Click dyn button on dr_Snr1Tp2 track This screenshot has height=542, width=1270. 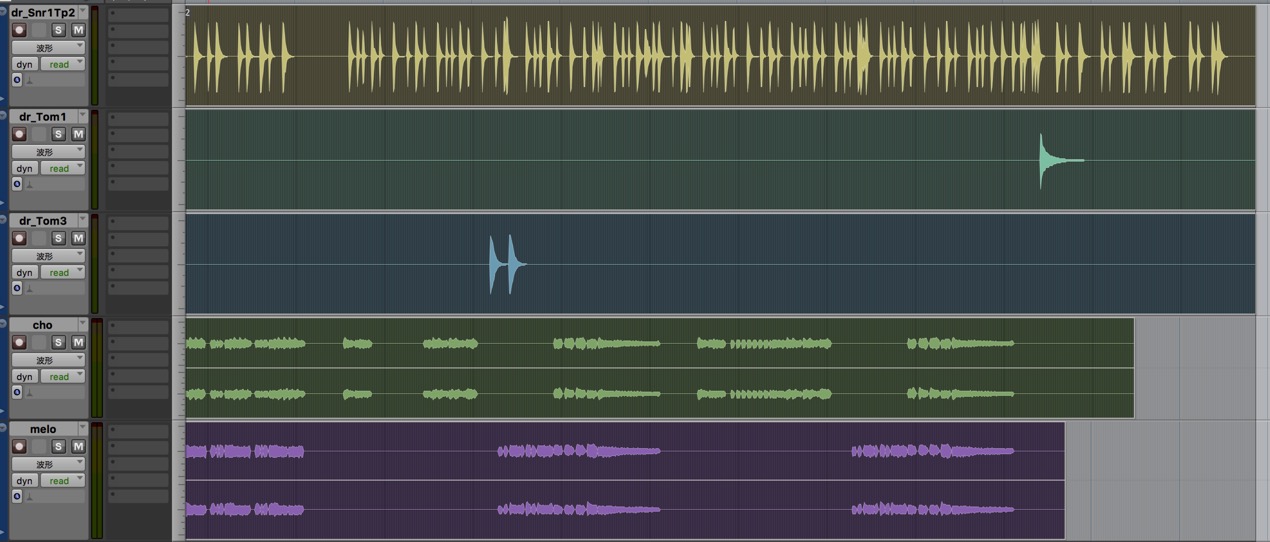coord(24,64)
